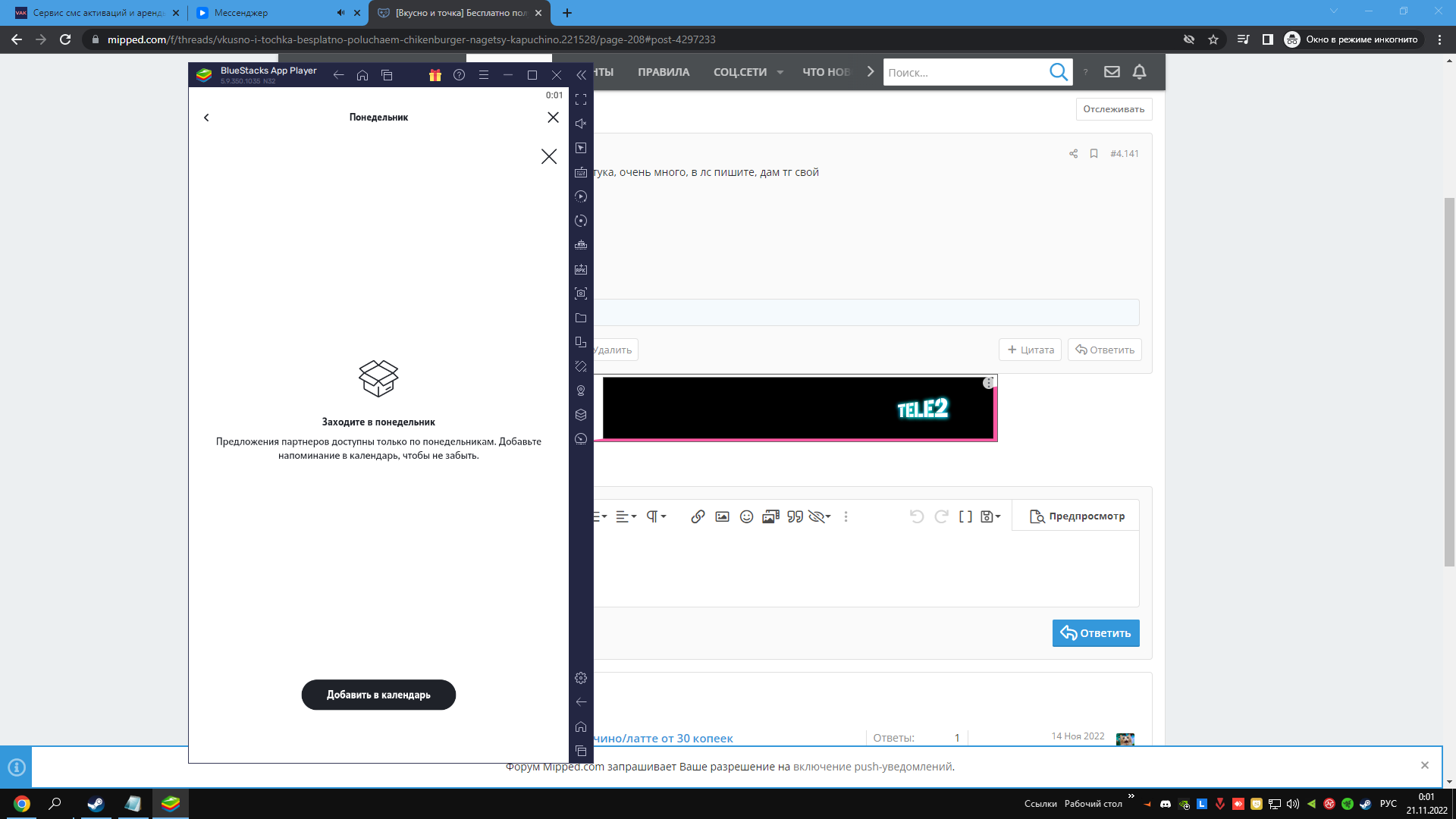Open smilies picker in editor
The width and height of the screenshot is (1456, 819).
(746, 516)
